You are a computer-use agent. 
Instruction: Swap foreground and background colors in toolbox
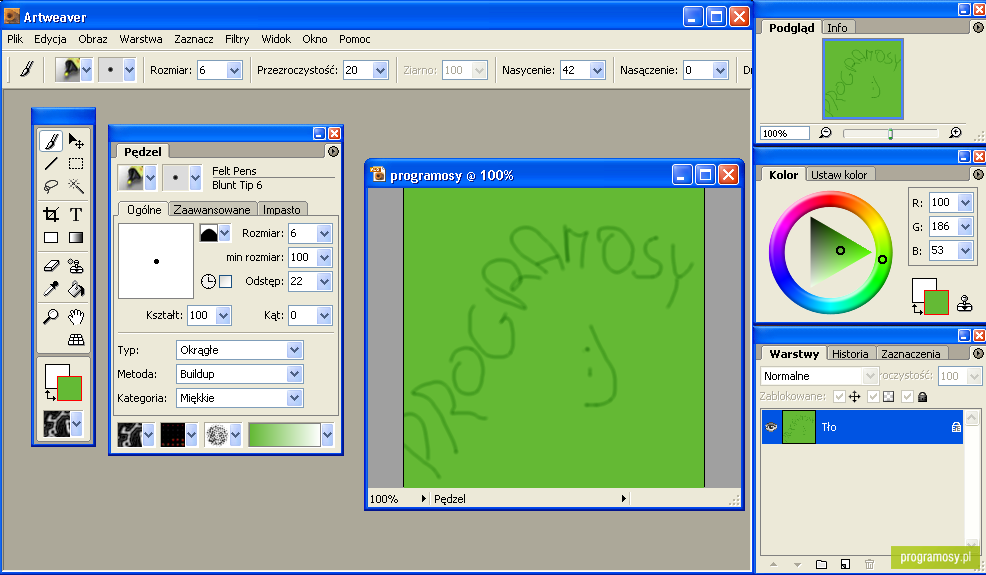pyautogui.click(x=50, y=396)
